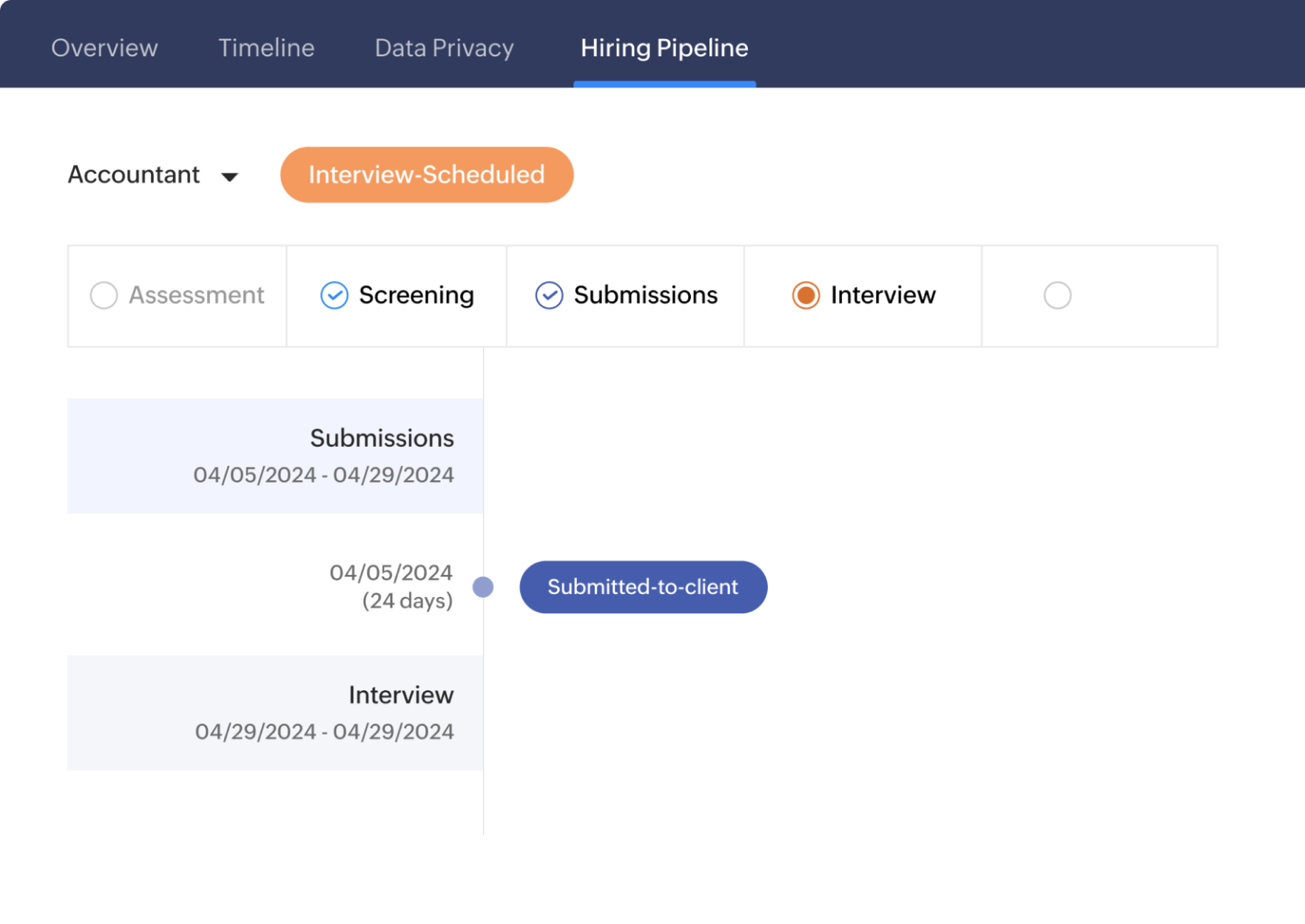The image size is (1305, 924).
Task: Click the Accountant job title selector
Action: [134, 175]
